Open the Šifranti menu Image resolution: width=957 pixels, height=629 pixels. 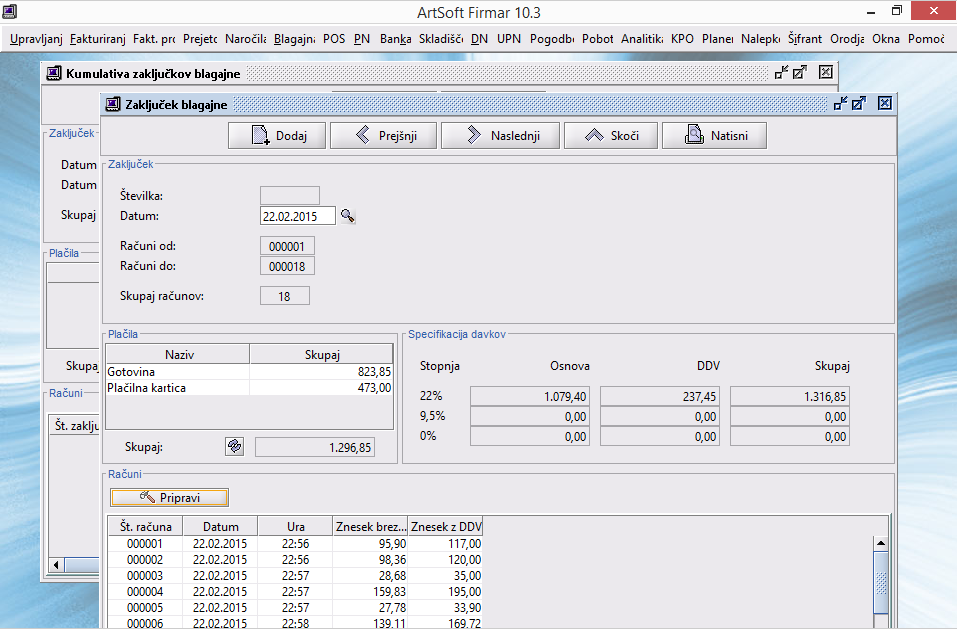804,39
